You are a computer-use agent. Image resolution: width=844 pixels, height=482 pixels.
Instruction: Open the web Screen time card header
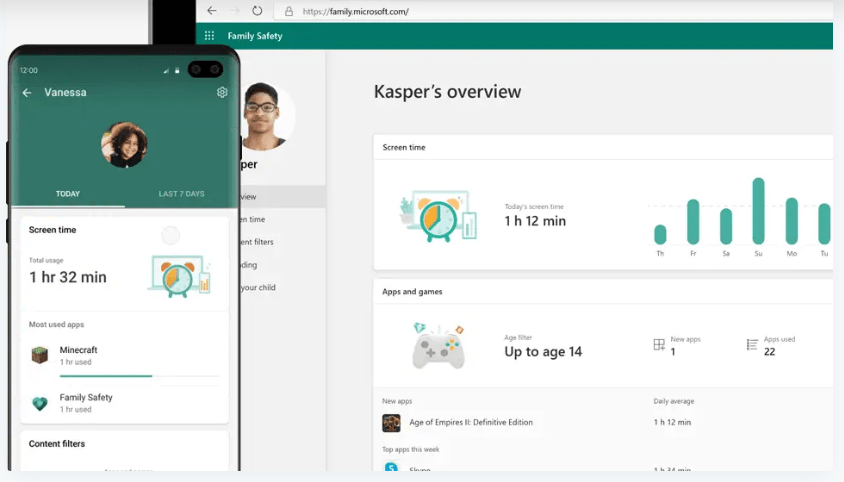pyautogui.click(x=603, y=147)
